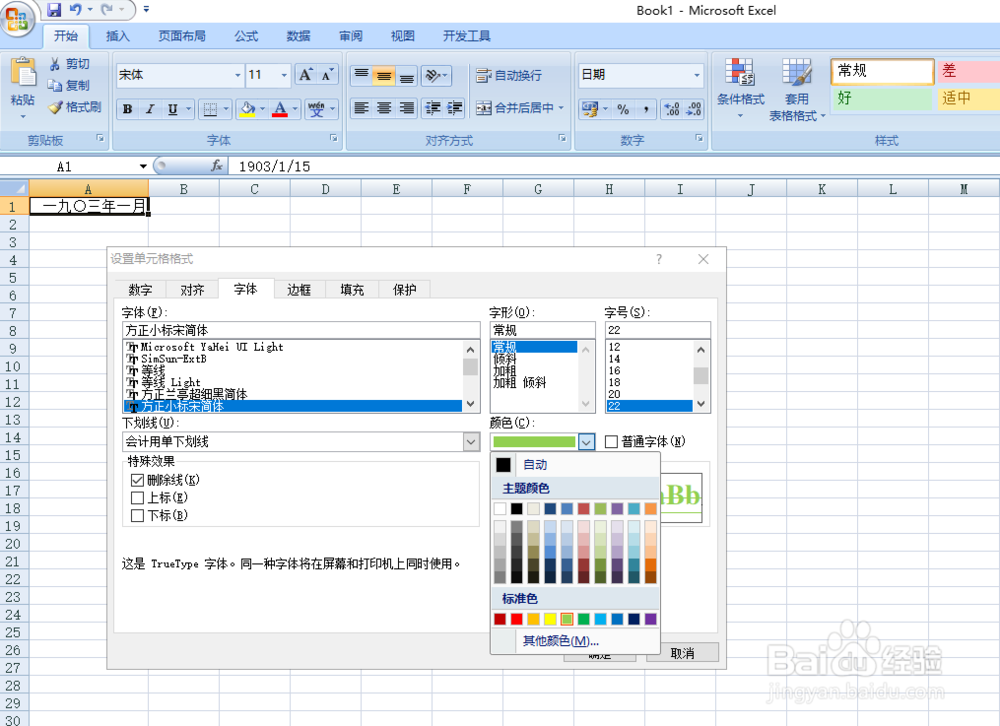Click the cell borders icon
Viewport: 1000px width, 726px height.
coord(210,109)
